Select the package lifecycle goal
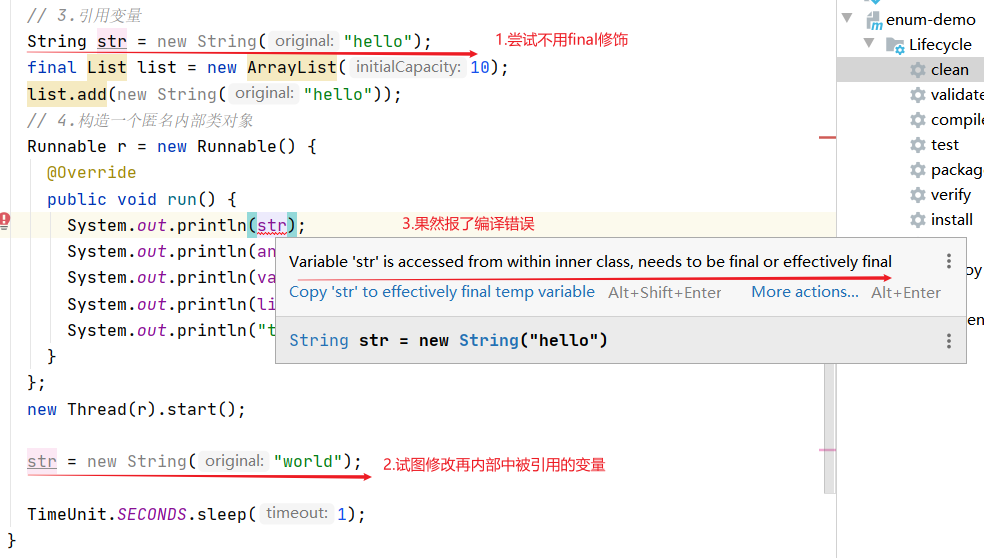The width and height of the screenshot is (984, 558). click(x=957, y=170)
